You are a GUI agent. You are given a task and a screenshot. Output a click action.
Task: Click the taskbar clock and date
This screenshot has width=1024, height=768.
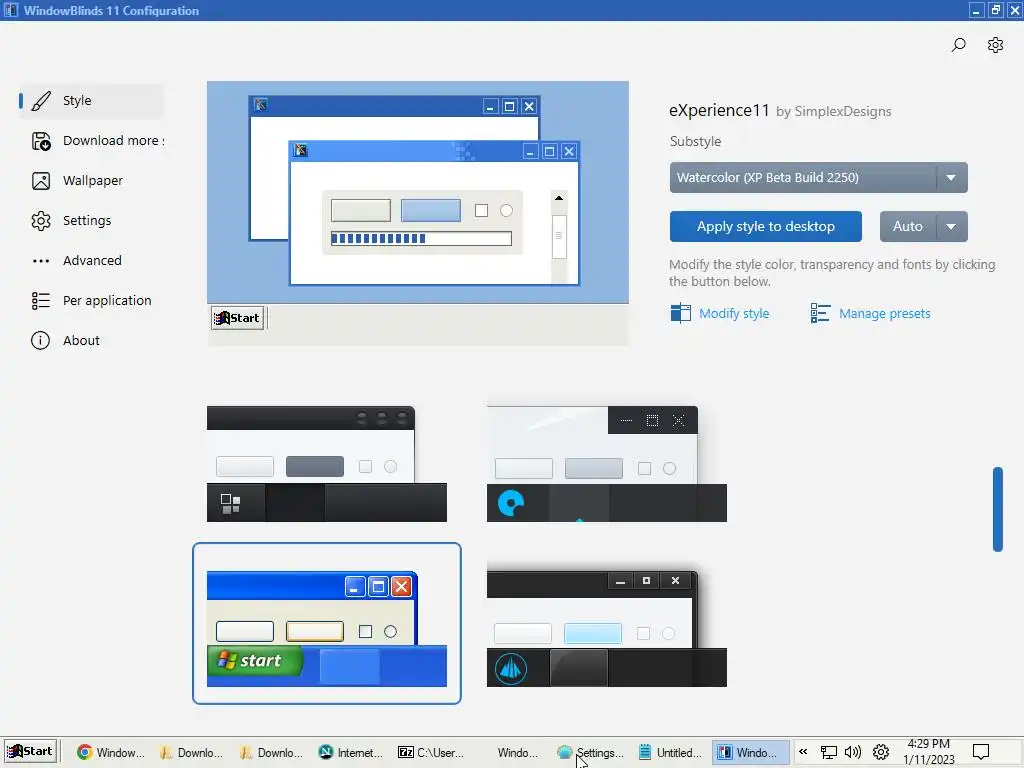929,752
